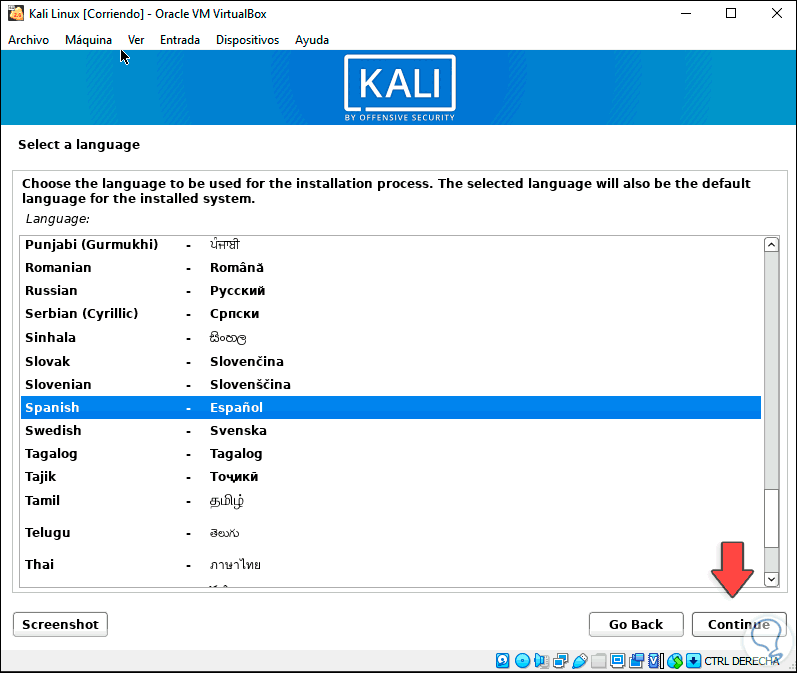Click the shared folders status icon
The image size is (797, 673).
coord(598,660)
